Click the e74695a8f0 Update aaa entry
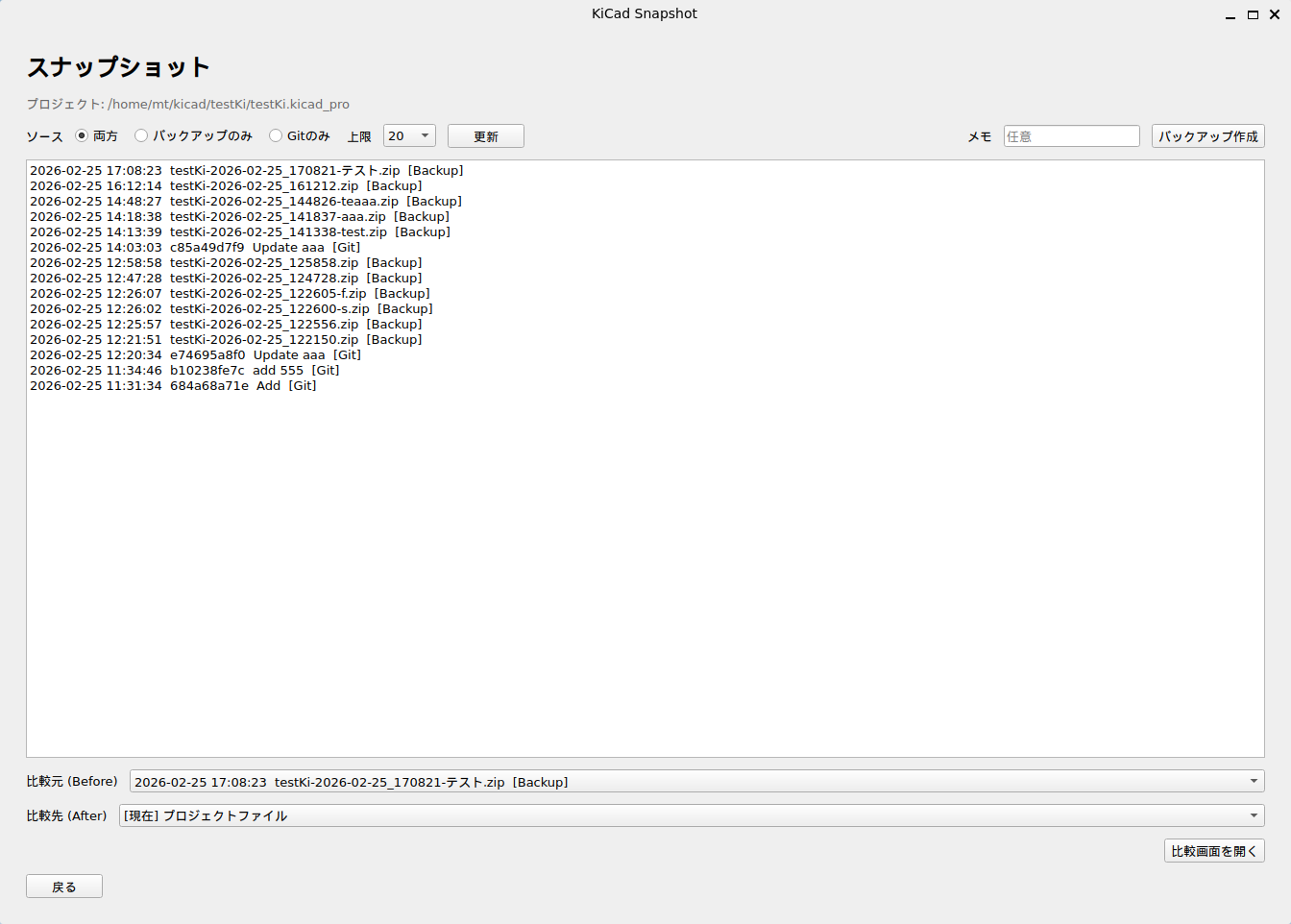 [195, 355]
